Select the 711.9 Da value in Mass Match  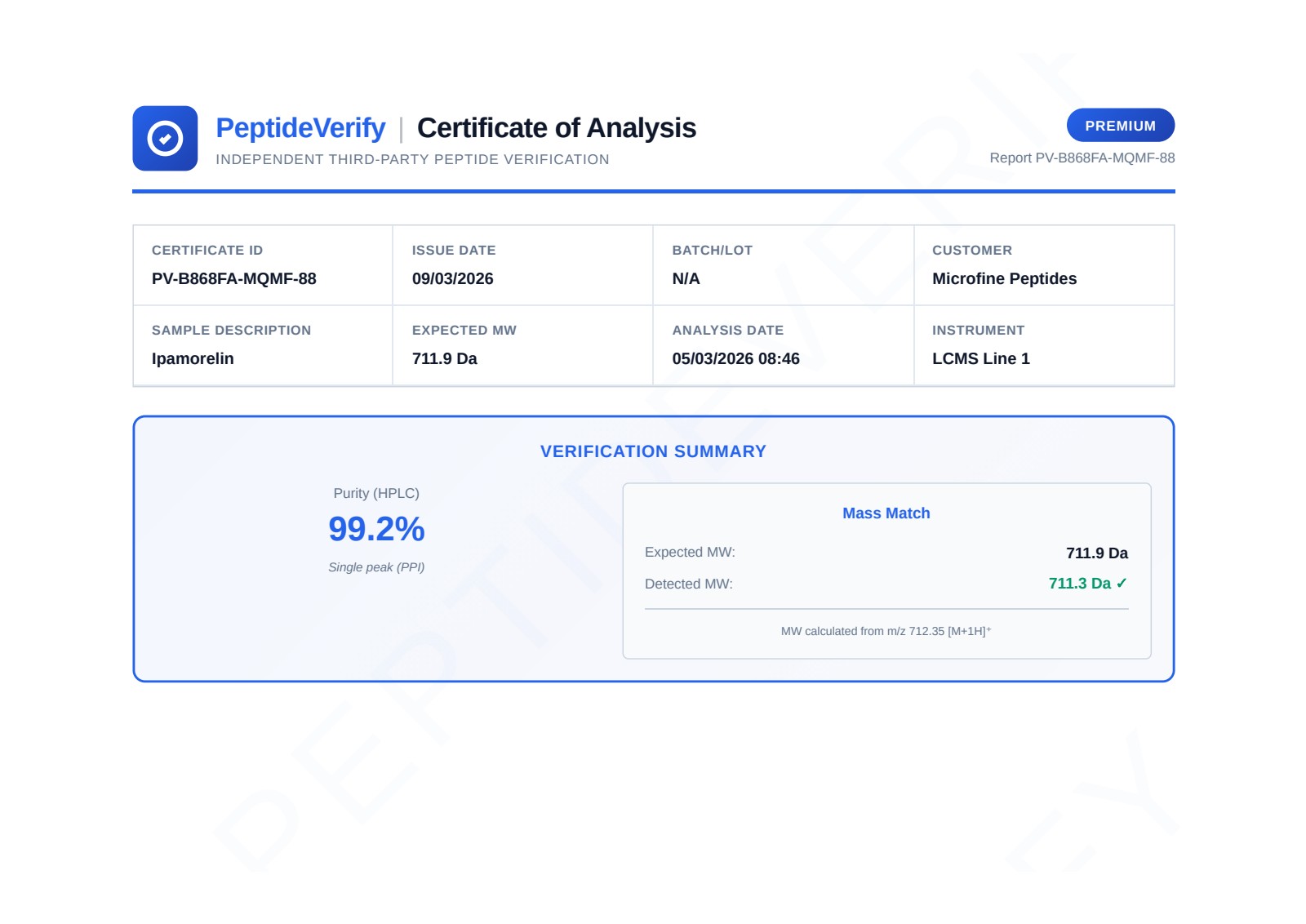1097,553
